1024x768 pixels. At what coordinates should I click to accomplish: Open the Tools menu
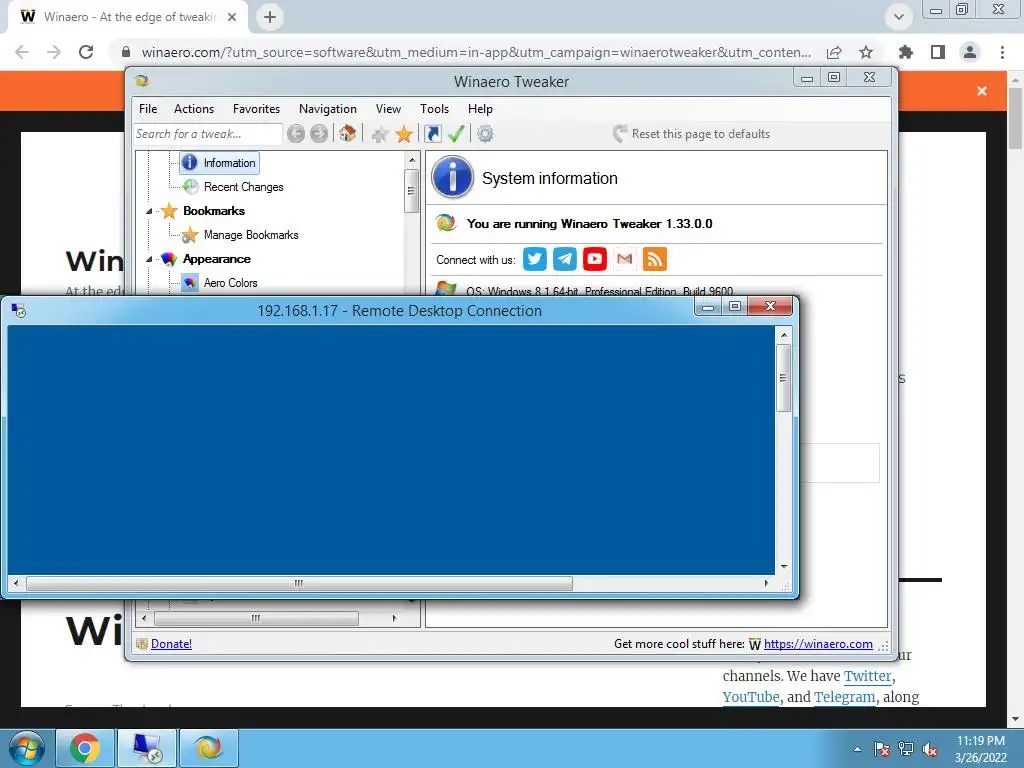click(434, 109)
